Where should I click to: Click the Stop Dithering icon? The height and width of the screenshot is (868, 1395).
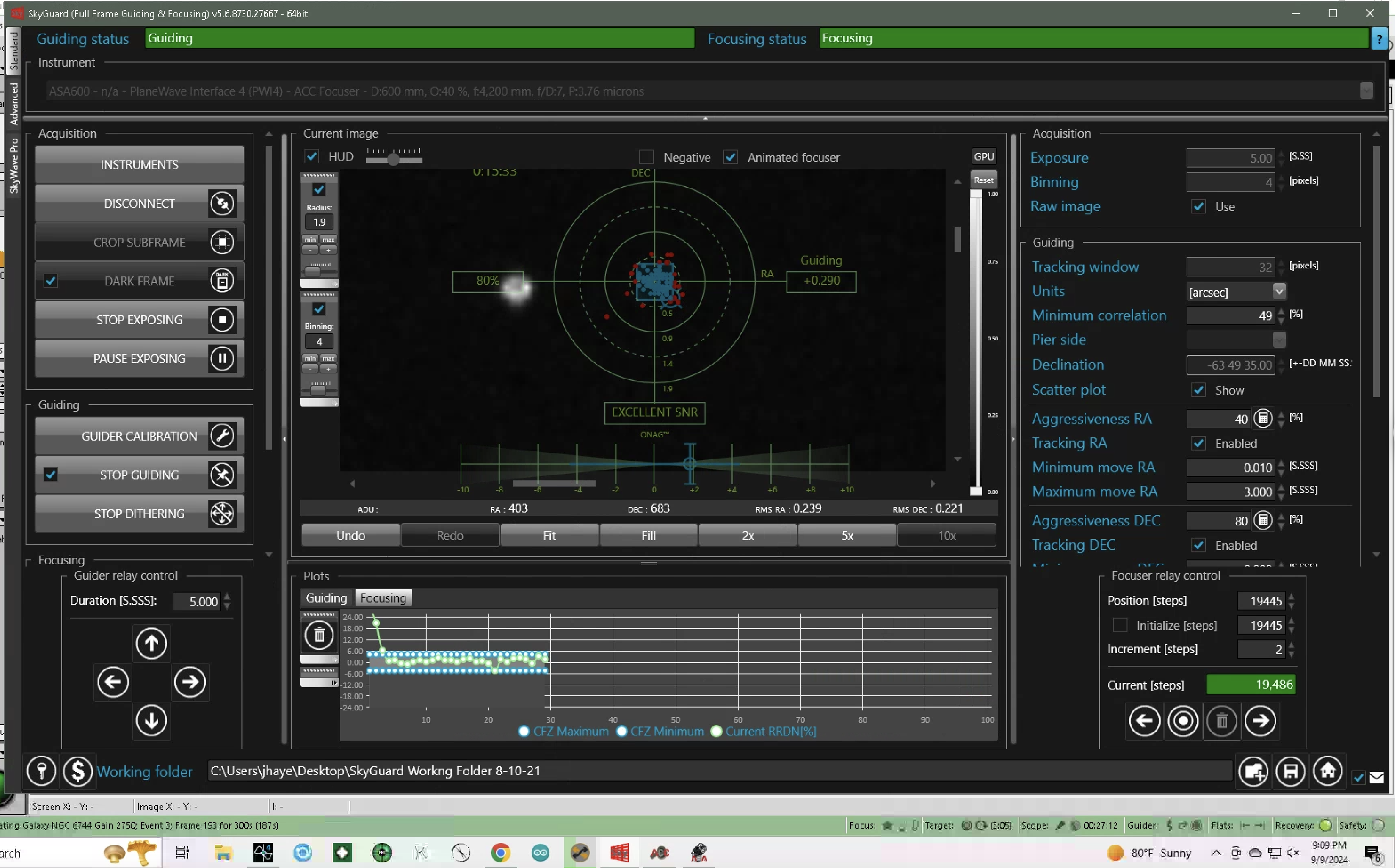[x=222, y=513]
